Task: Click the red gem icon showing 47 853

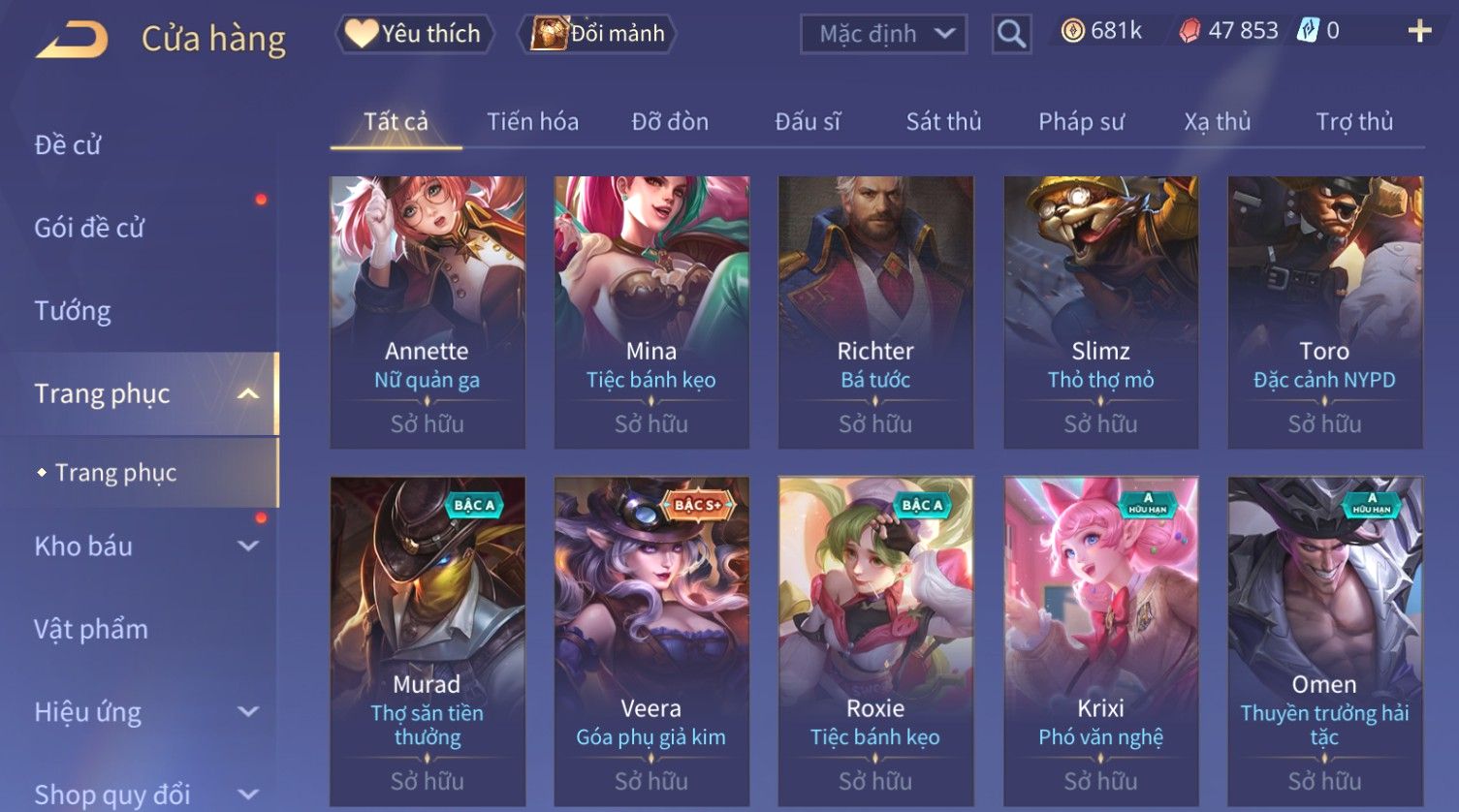Action: coord(1189,32)
